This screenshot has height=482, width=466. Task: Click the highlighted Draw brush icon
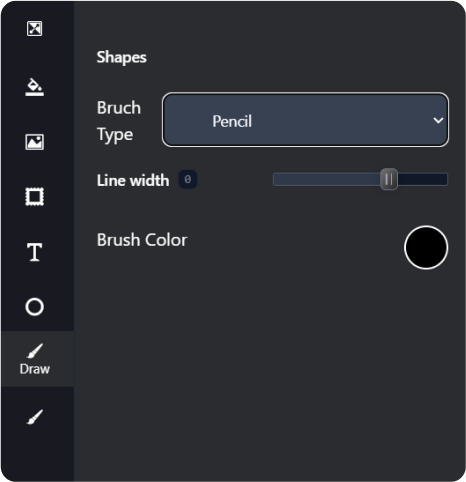(x=35, y=351)
